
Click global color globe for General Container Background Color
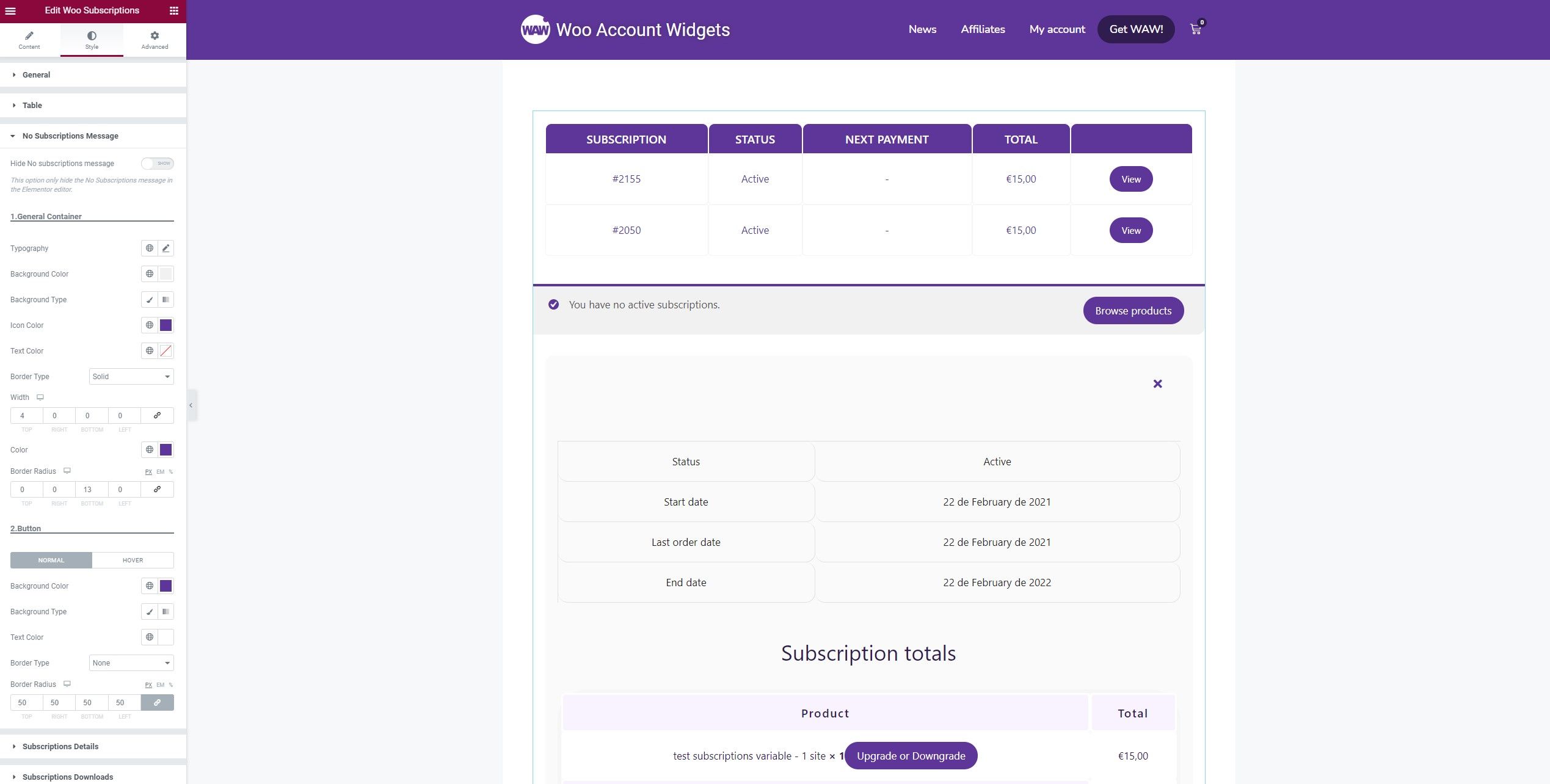click(150, 274)
